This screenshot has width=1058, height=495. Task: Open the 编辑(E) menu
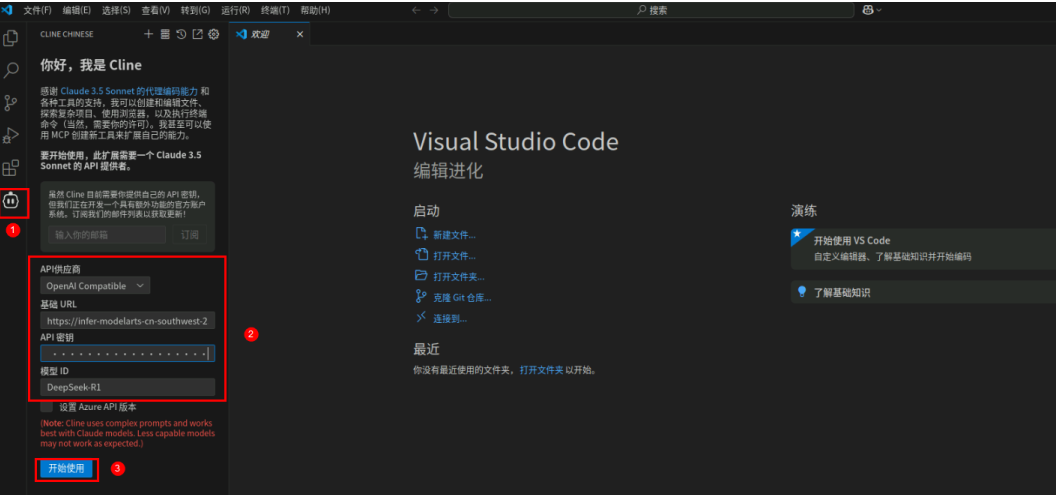click(77, 10)
